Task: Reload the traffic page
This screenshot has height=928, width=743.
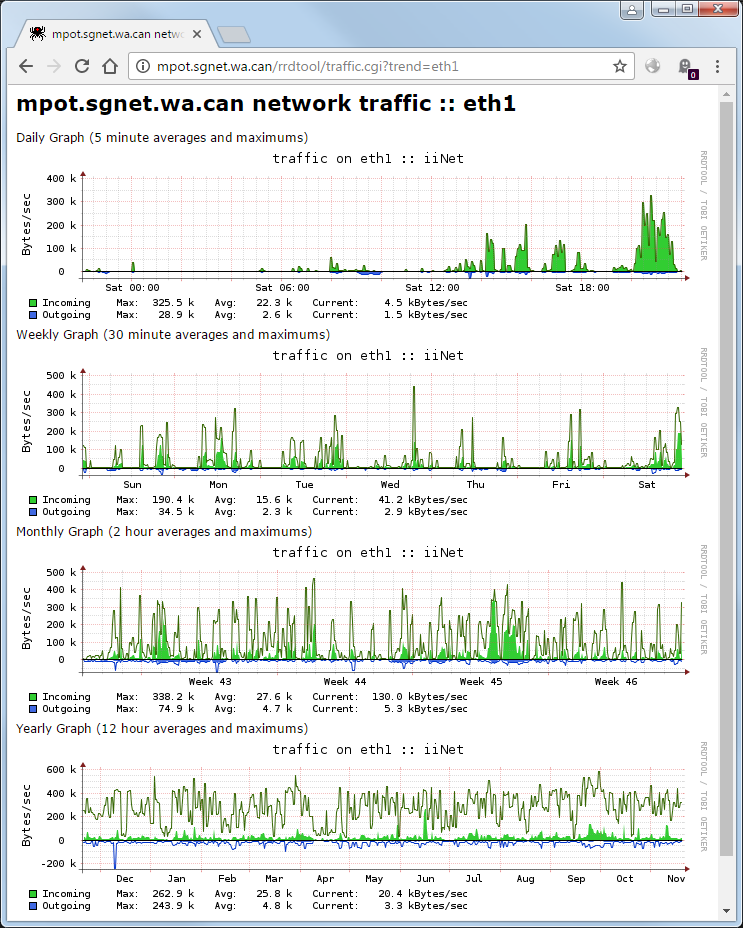Action: click(82, 66)
